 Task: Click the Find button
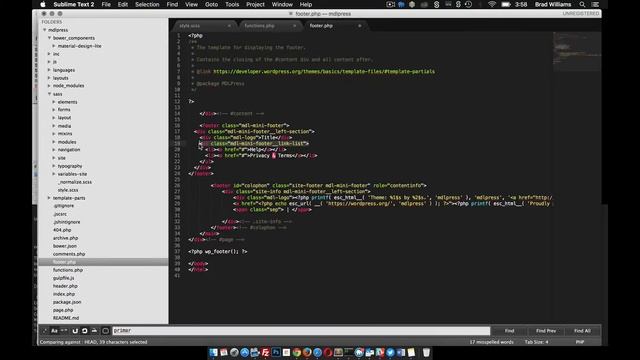click(x=509, y=331)
